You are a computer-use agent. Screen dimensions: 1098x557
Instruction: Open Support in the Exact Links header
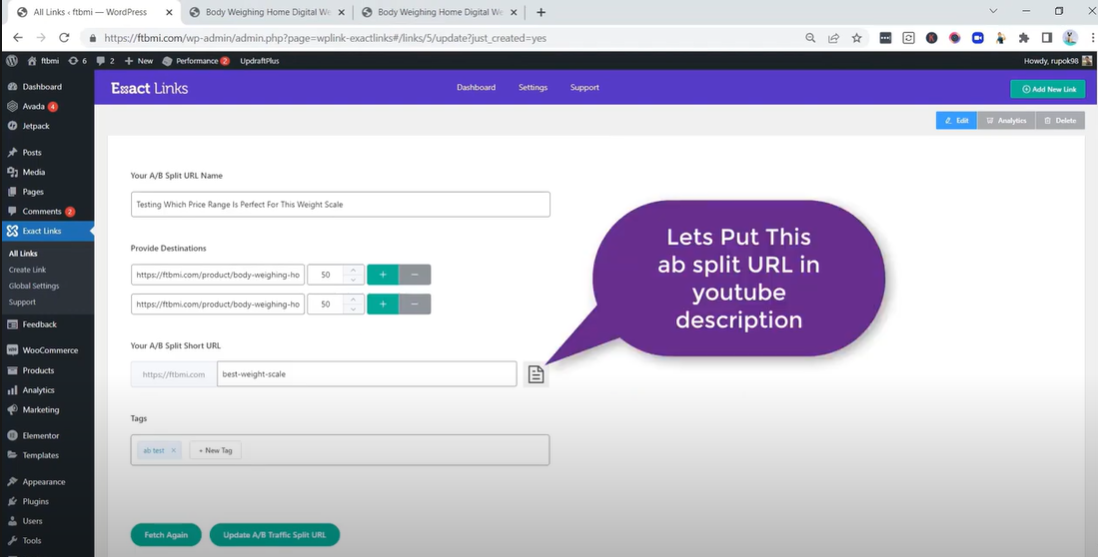tap(585, 88)
